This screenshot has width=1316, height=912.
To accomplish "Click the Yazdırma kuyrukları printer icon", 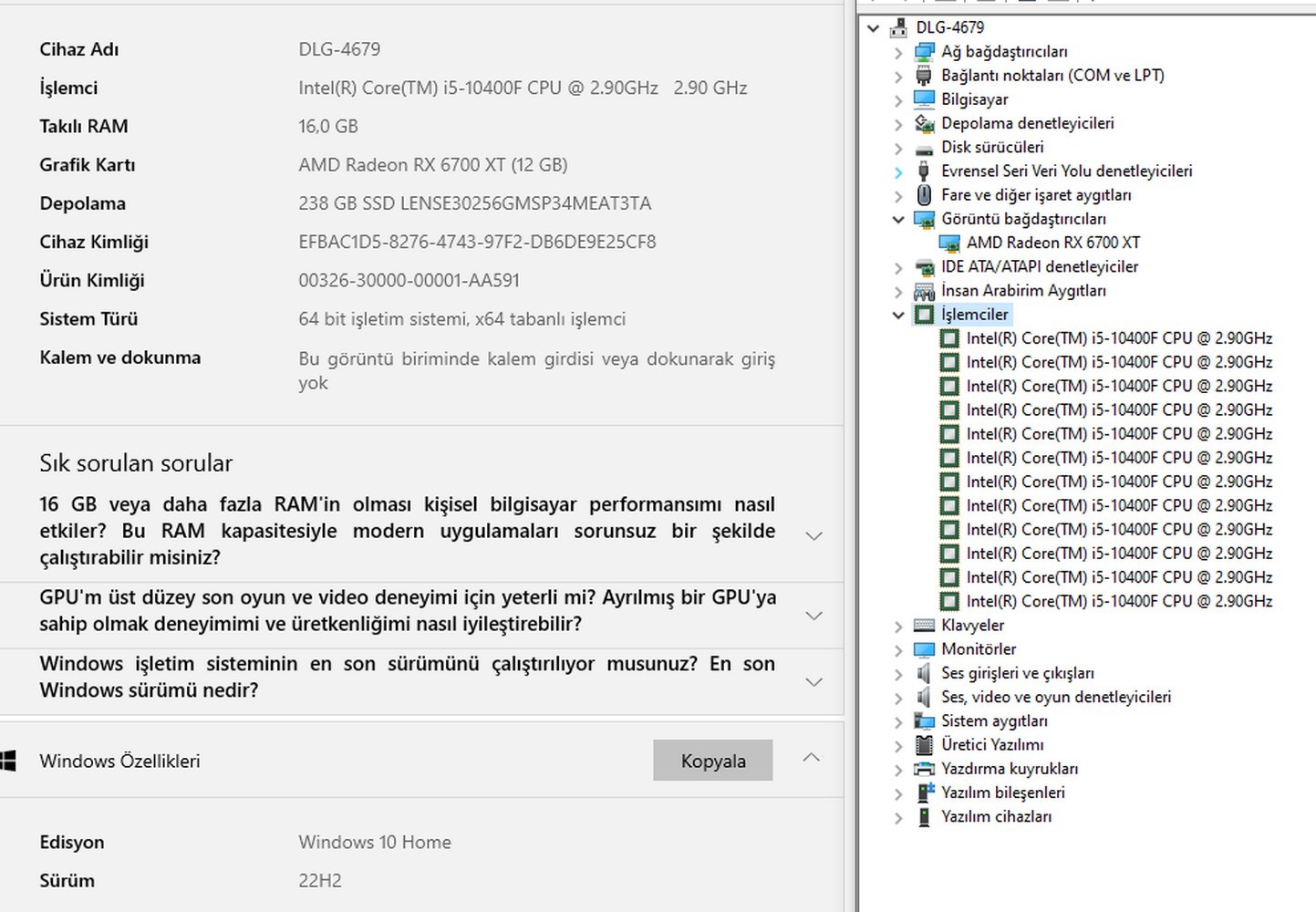I will 924,769.
